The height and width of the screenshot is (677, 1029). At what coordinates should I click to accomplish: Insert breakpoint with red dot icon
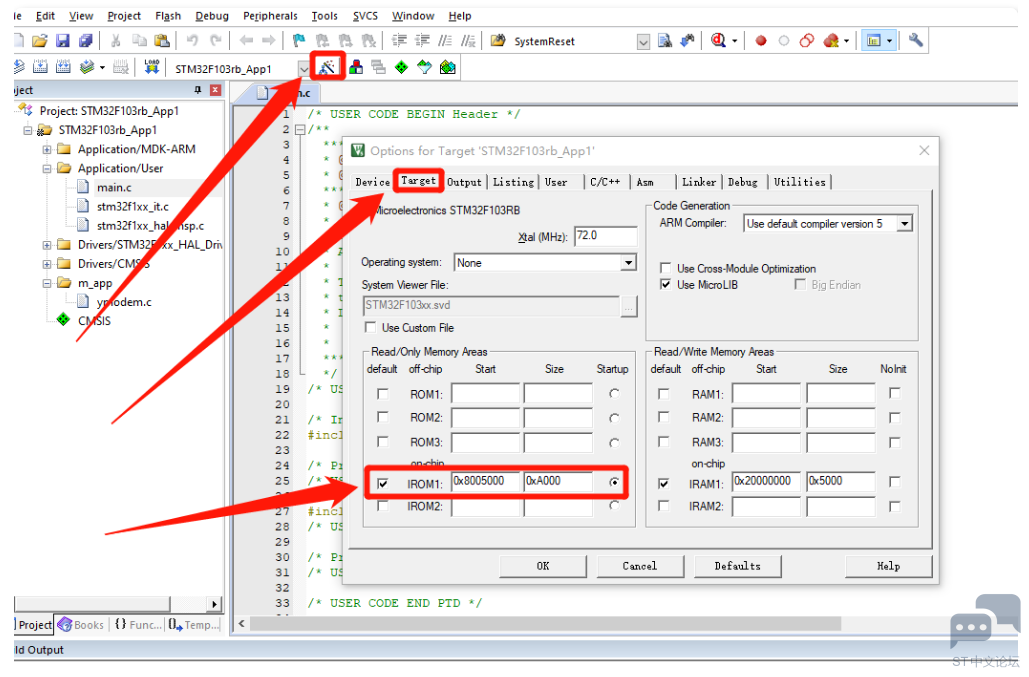click(x=760, y=41)
